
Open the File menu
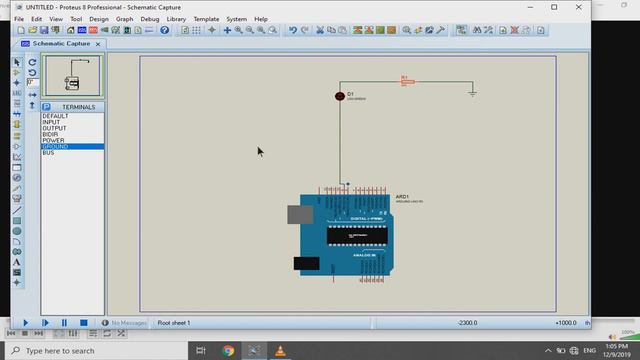19,19
